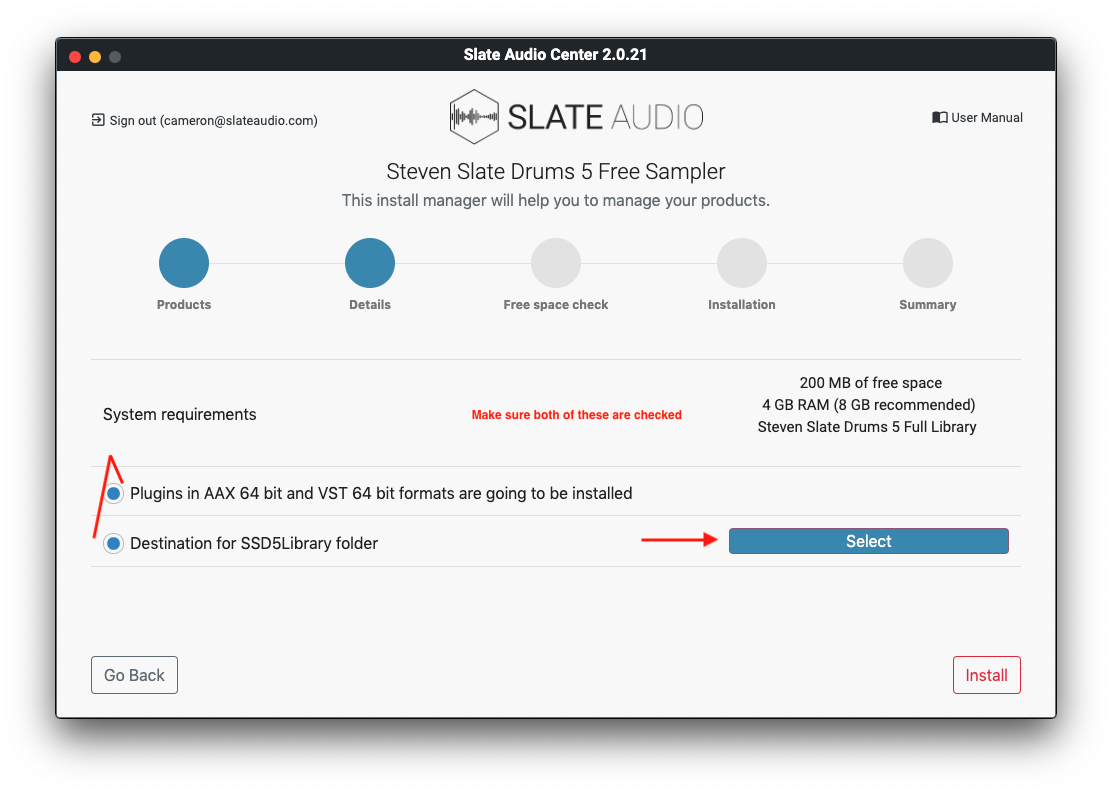
Task: Select the Details step circle
Action: point(370,264)
